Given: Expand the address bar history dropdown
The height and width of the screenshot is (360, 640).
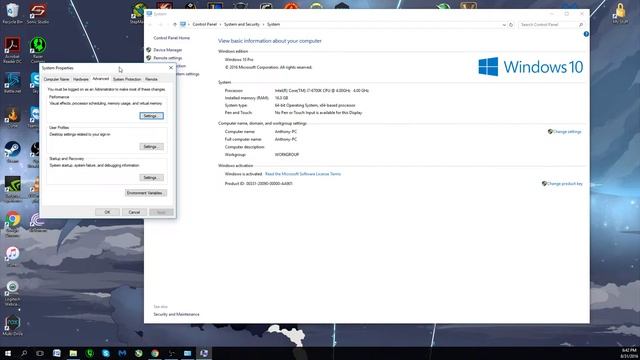Looking at the screenshot, I should (504, 24).
